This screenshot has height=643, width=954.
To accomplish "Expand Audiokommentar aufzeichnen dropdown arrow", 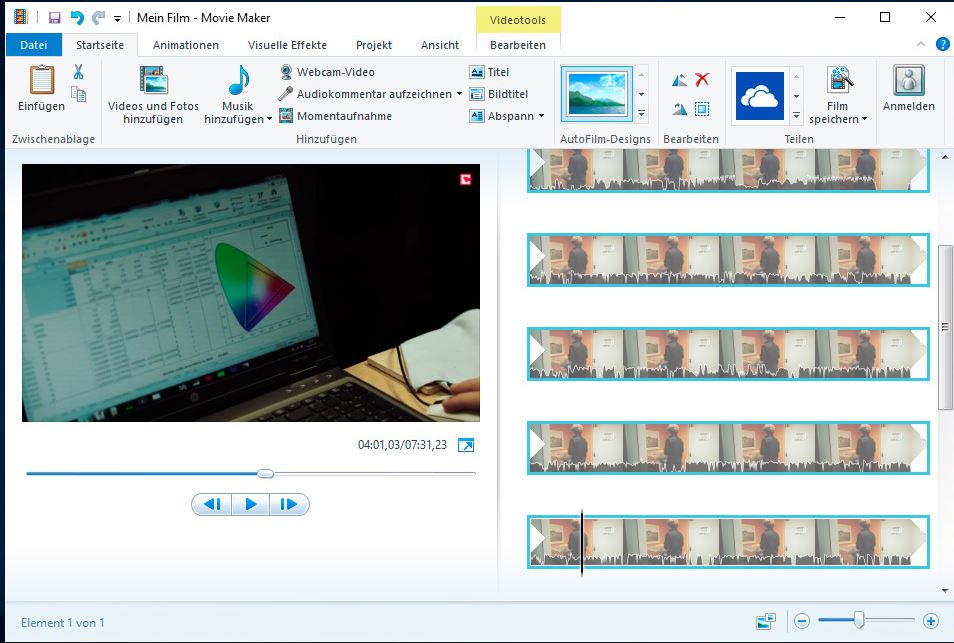I will tap(459, 94).
